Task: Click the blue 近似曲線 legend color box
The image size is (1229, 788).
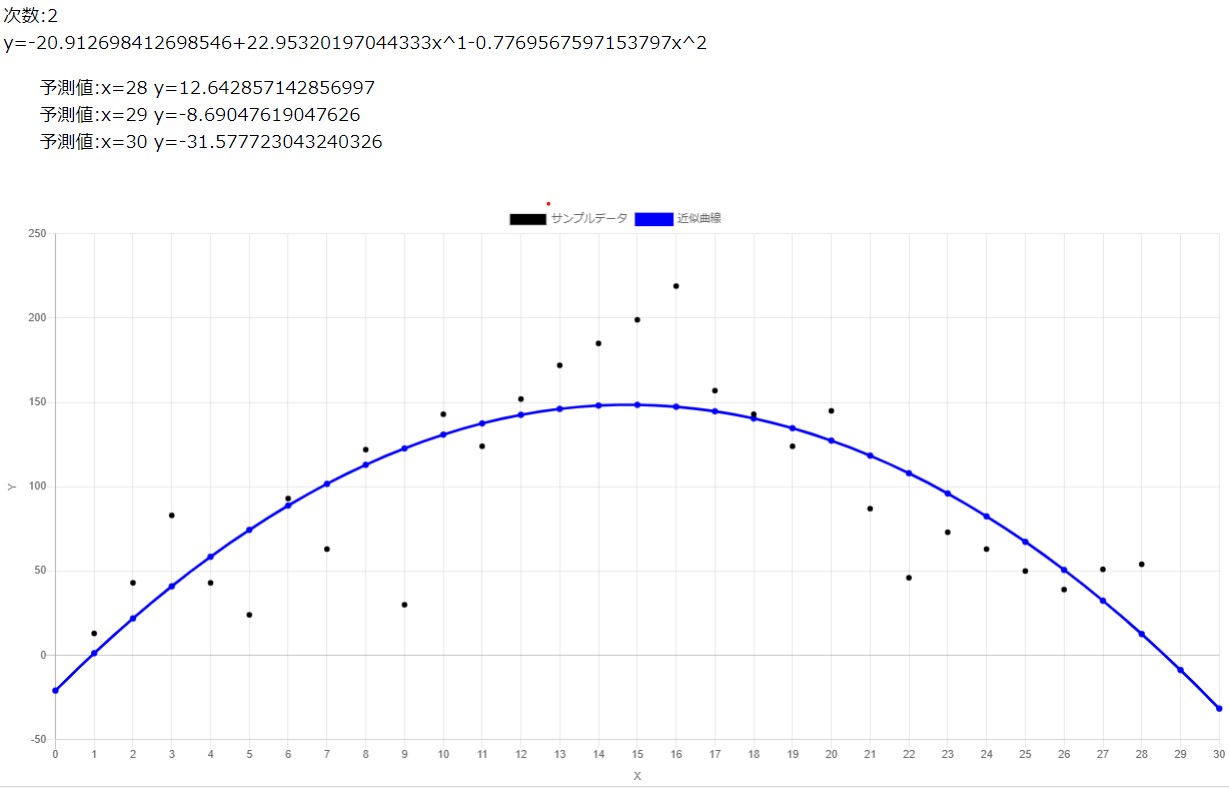Action: click(653, 219)
